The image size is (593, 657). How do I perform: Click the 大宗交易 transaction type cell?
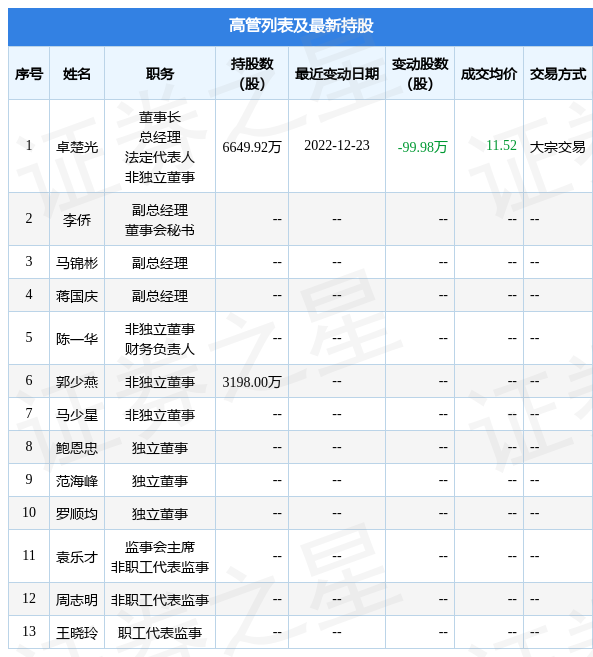tap(557, 147)
